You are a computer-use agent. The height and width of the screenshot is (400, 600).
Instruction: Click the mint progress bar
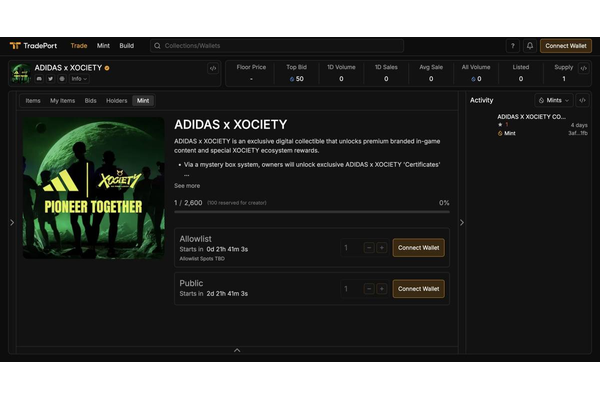click(x=312, y=212)
